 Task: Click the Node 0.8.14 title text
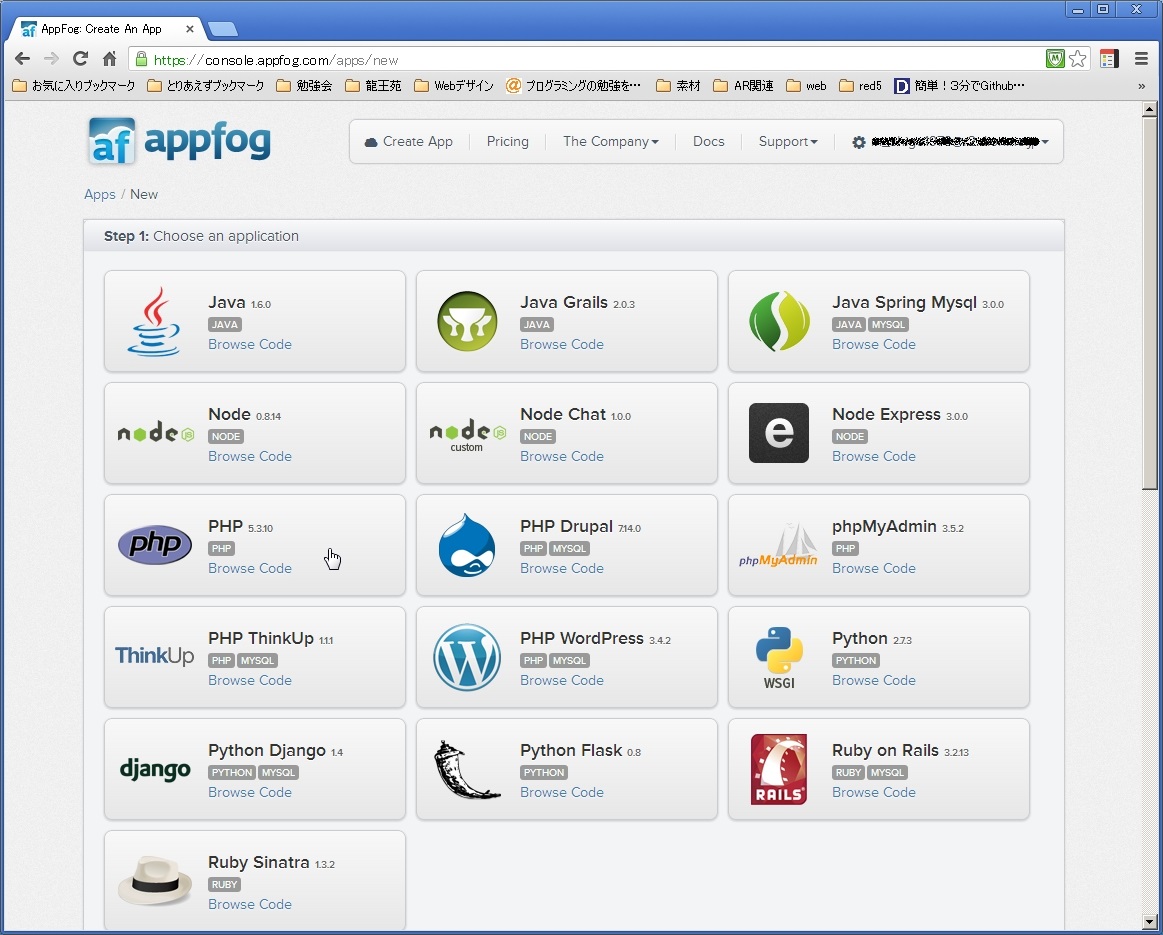(x=245, y=414)
